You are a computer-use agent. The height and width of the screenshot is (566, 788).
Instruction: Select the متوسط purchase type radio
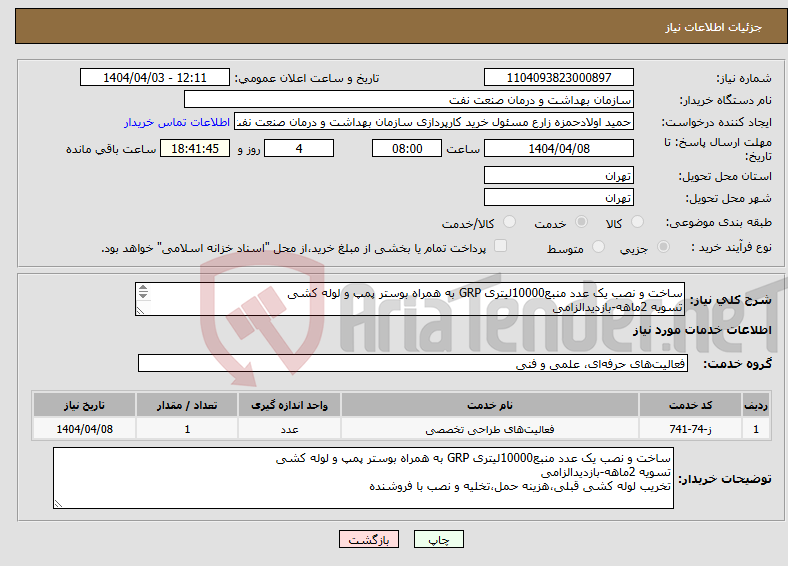598,247
